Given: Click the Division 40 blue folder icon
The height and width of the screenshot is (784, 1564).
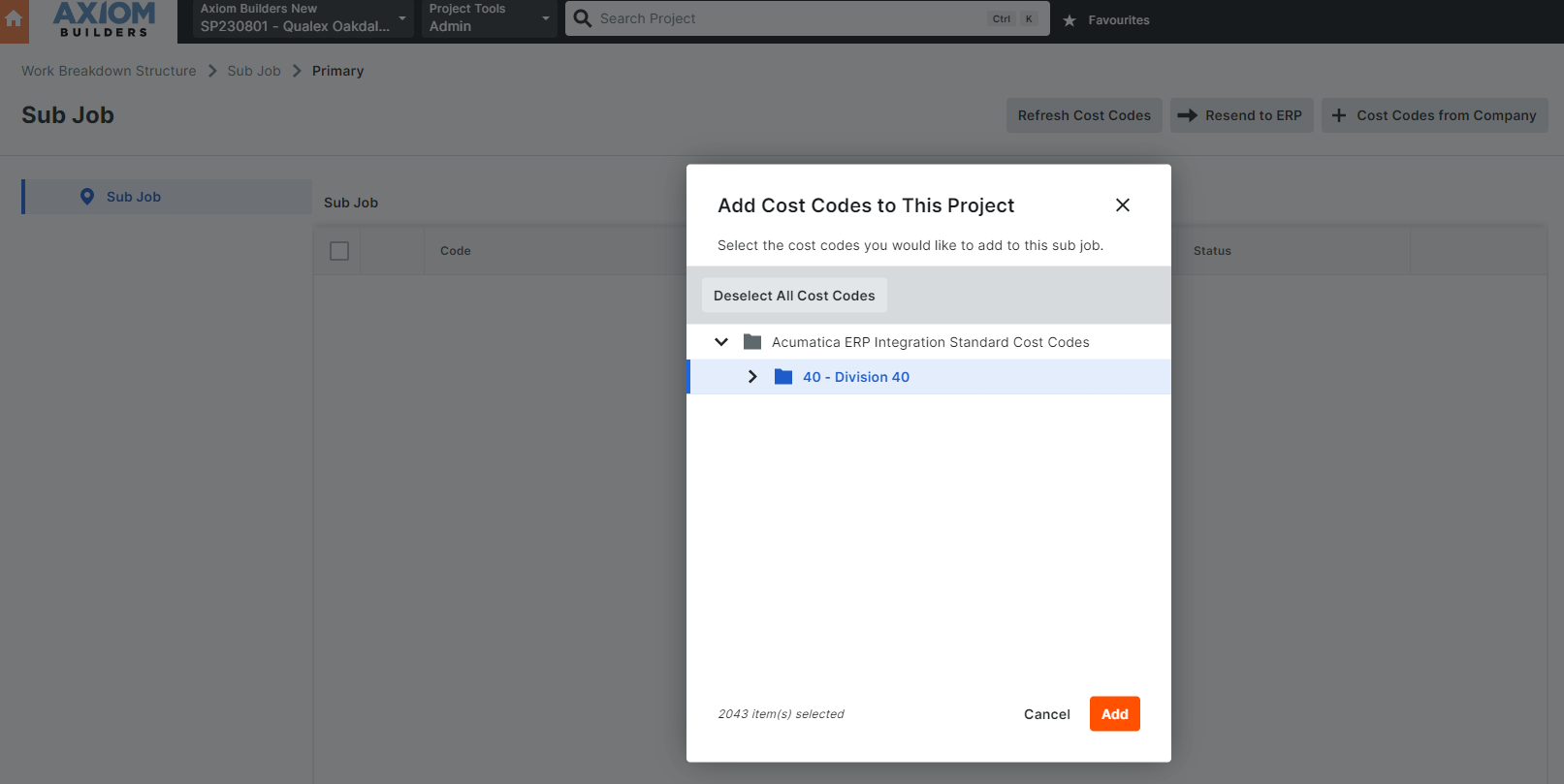Looking at the screenshot, I should pos(783,377).
